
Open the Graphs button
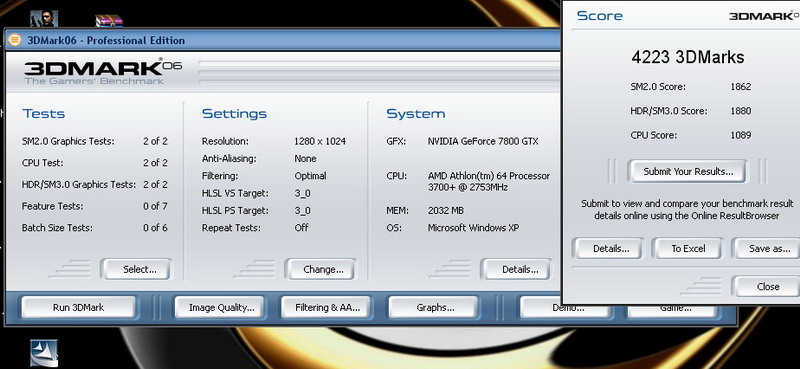(435, 308)
